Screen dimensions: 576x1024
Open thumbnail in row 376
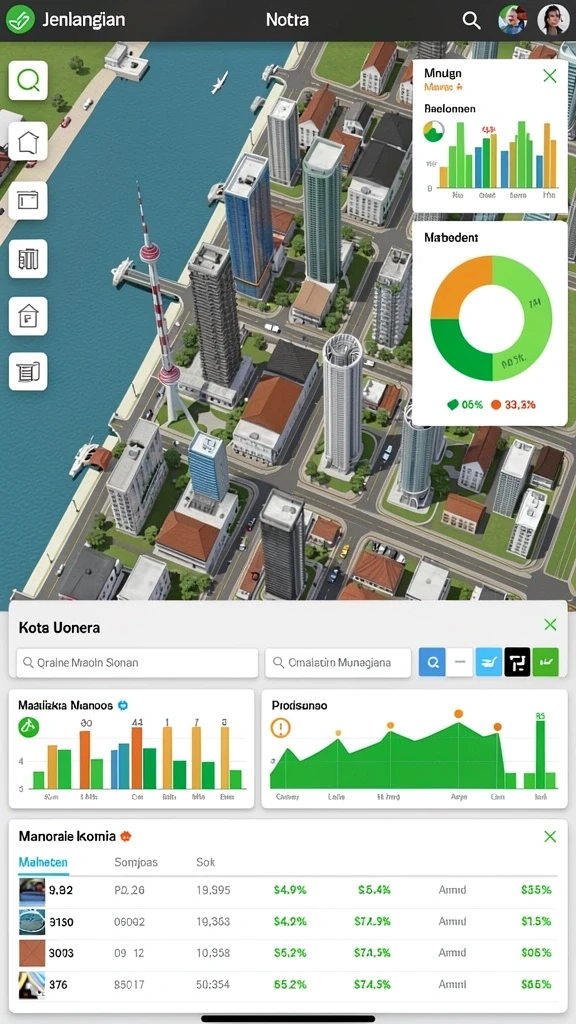tap(32, 984)
